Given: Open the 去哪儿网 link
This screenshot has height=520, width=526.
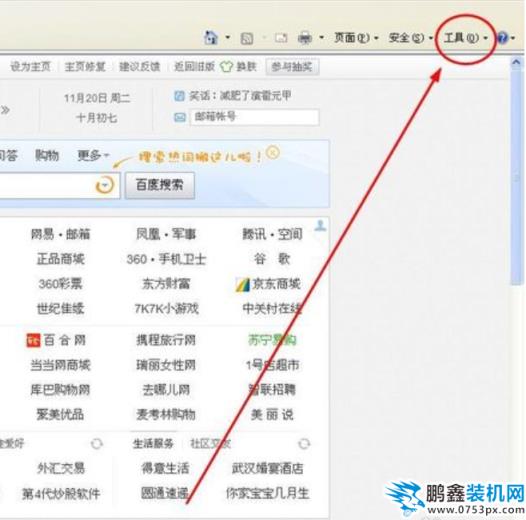Looking at the screenshot, I should click(166, 390).
